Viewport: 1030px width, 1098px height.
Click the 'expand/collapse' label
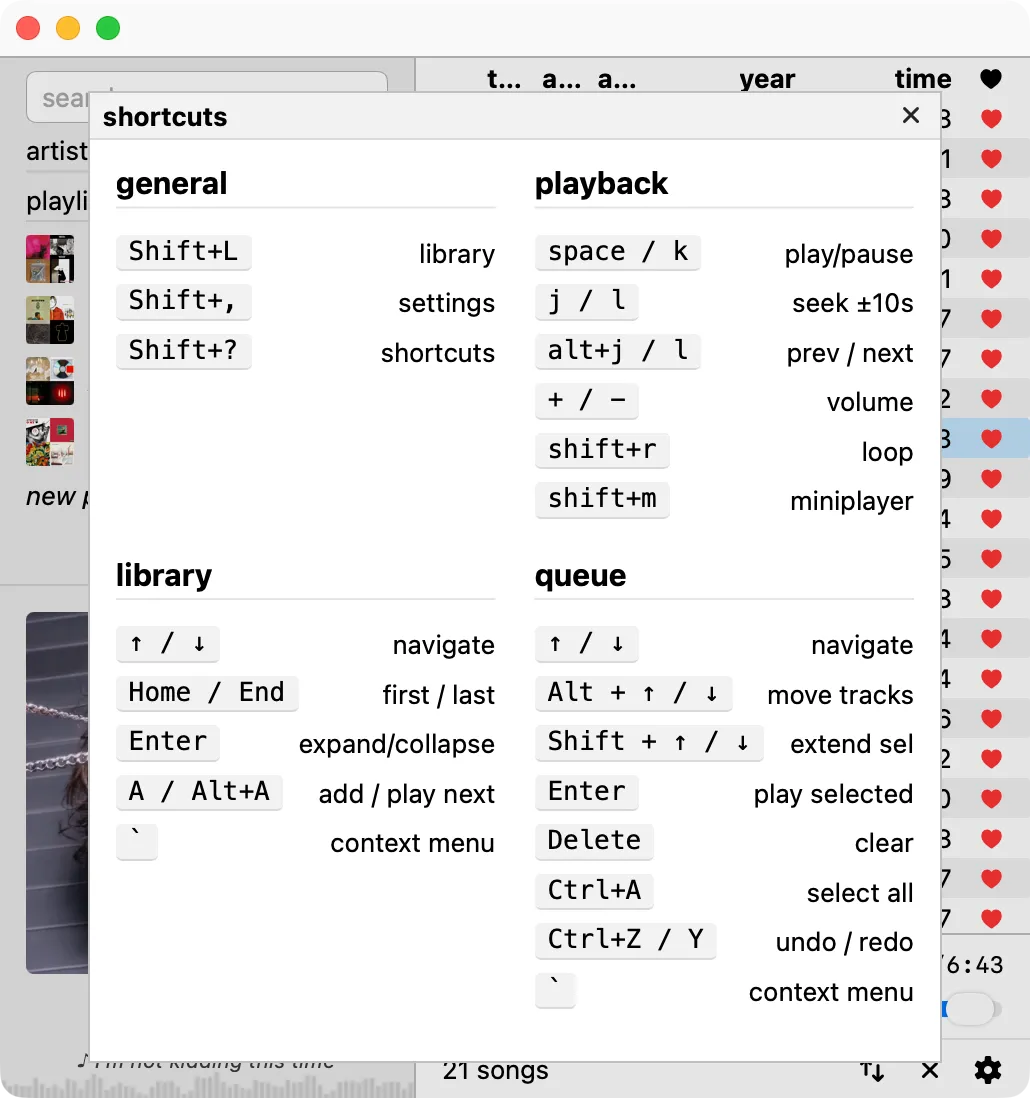(397, 744)
